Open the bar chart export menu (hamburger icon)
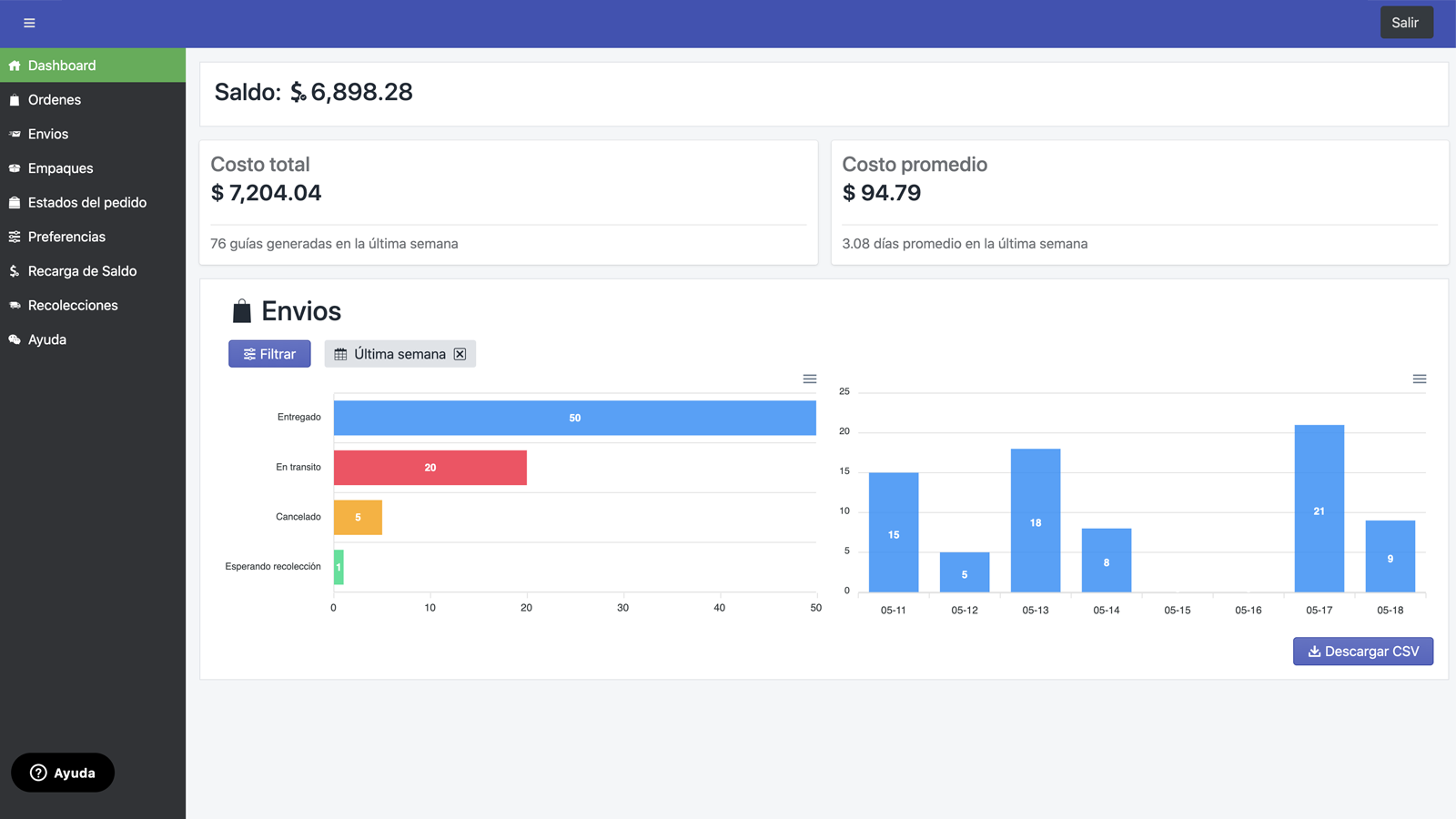 click(x=809, y=378)
